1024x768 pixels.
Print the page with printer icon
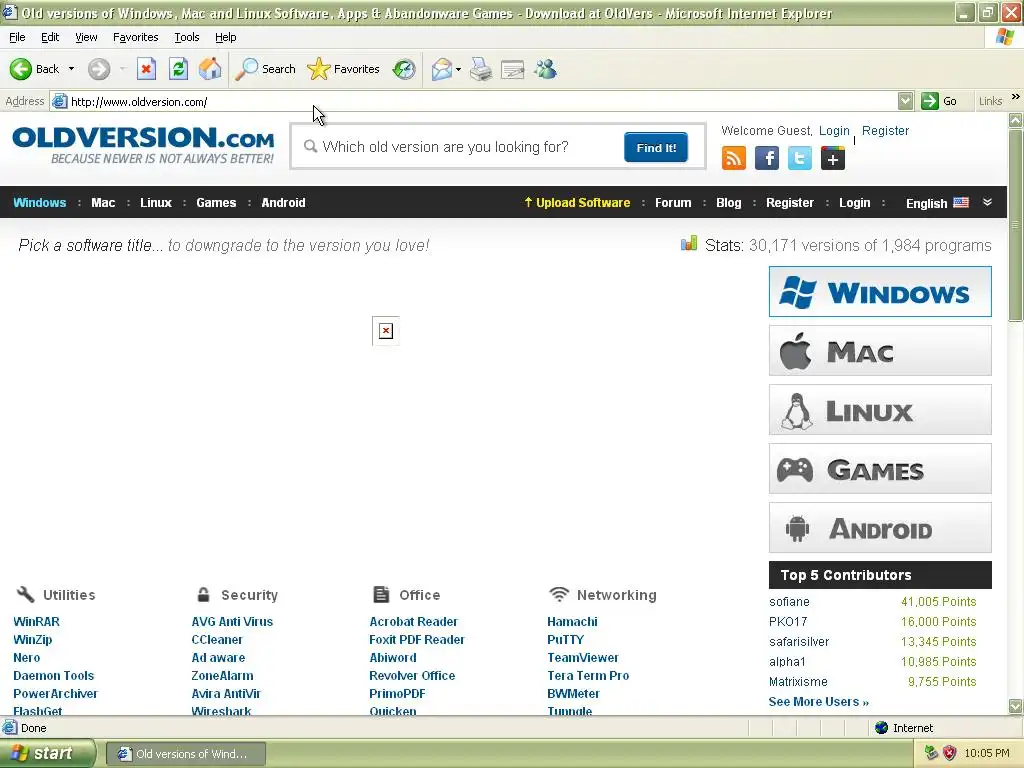(481, 69)
